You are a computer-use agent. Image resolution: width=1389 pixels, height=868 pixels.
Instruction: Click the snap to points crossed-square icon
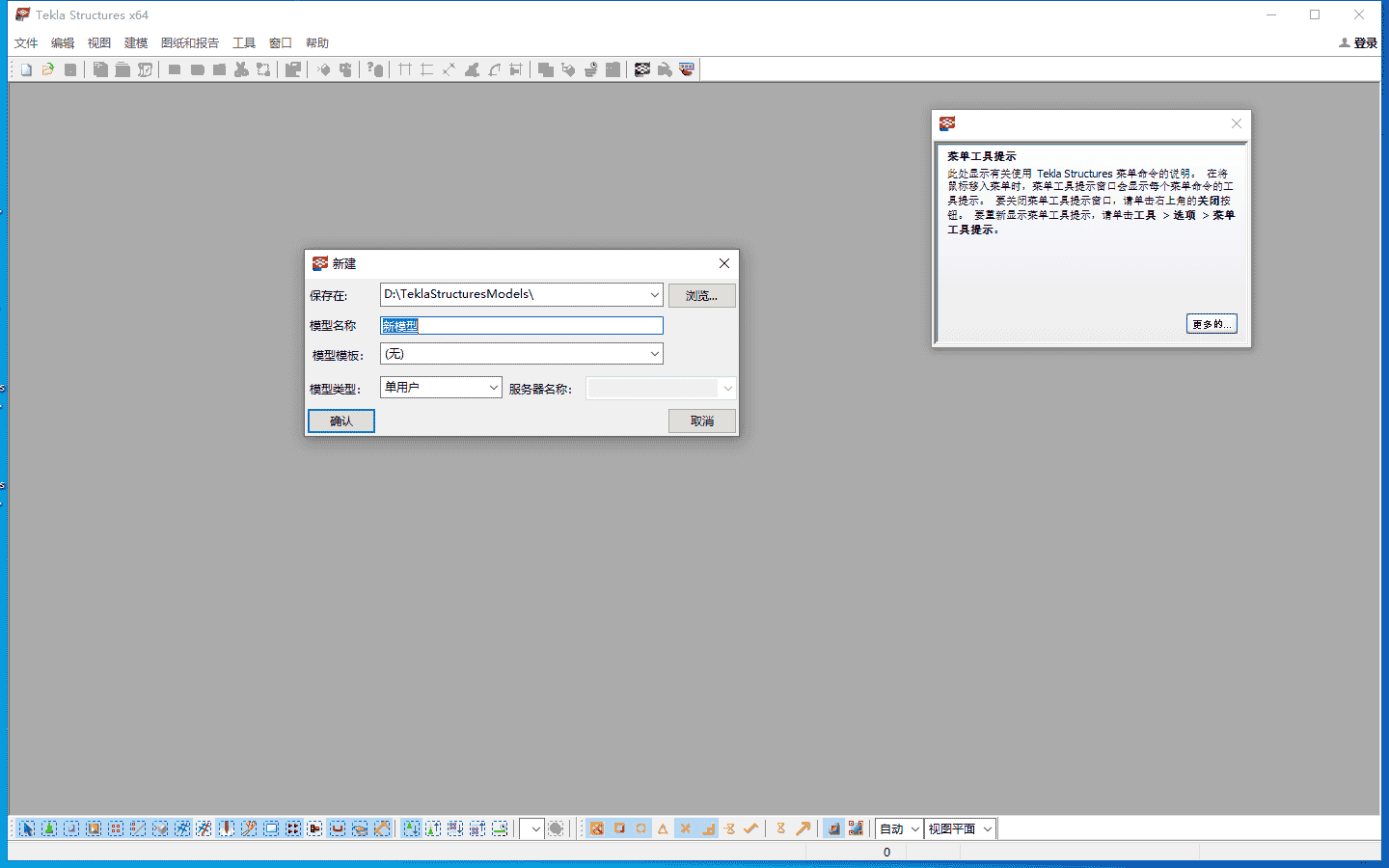pos(597,828)
